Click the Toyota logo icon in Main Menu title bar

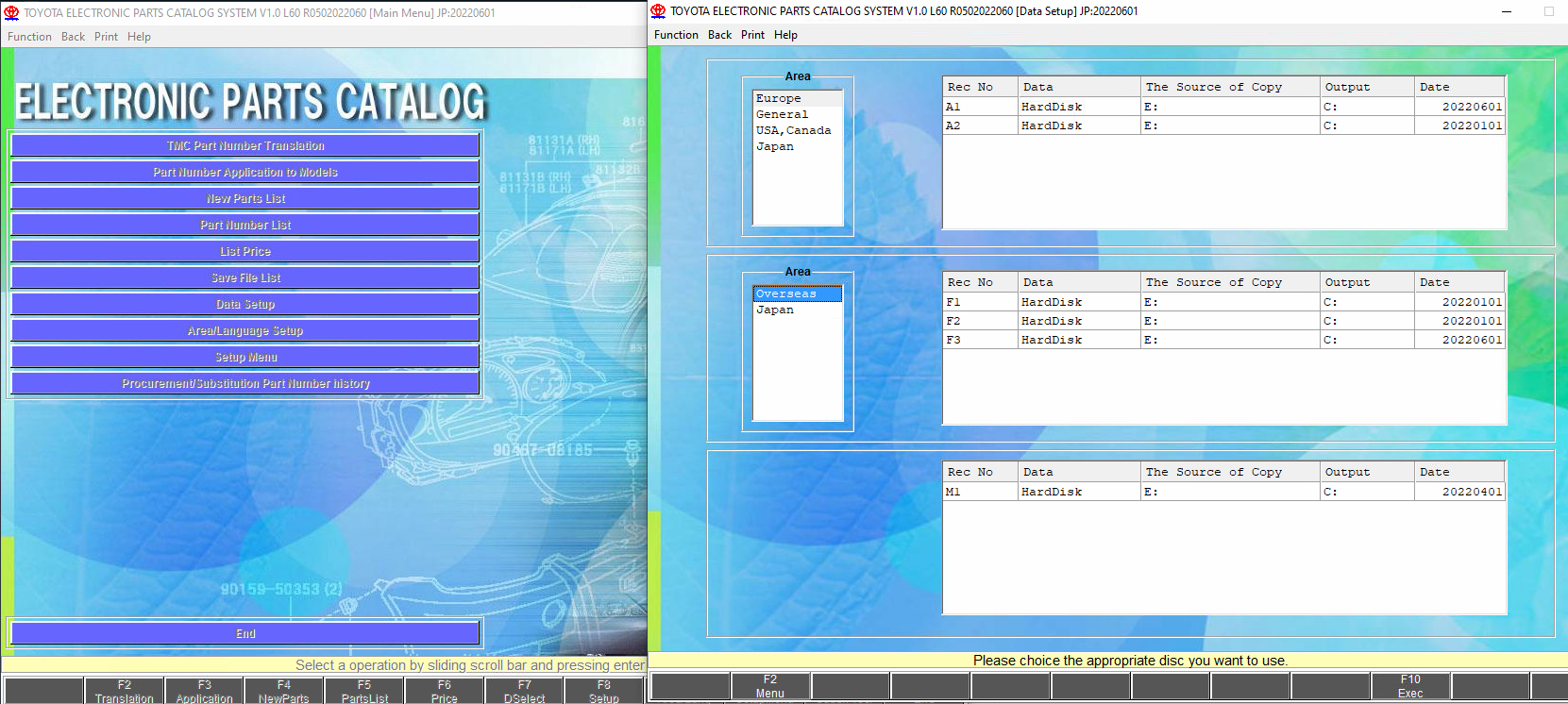(x=11, y=13)
